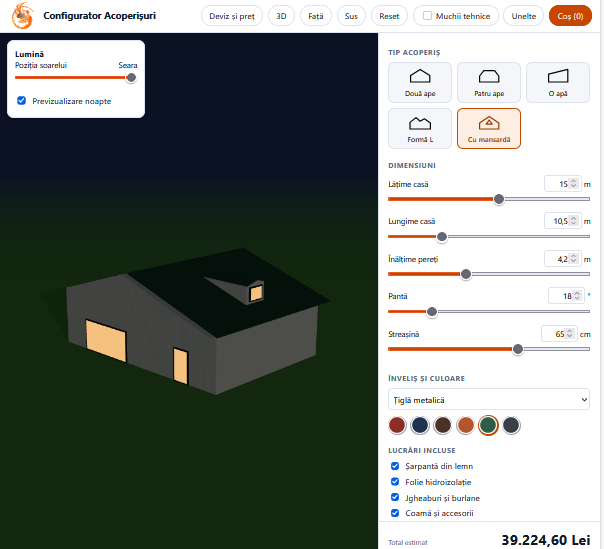Select the Cu mansardă roof type
The image size is (604, 549).
click(x=489, y=128)
